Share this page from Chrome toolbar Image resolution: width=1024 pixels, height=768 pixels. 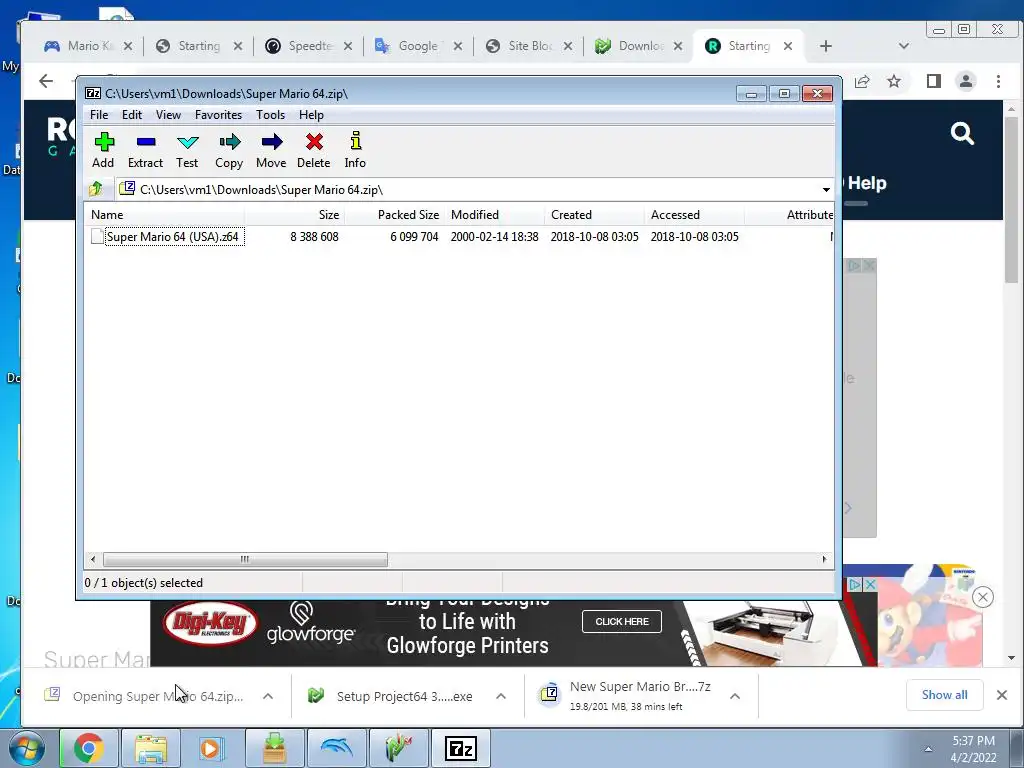(x=862, y=81)
